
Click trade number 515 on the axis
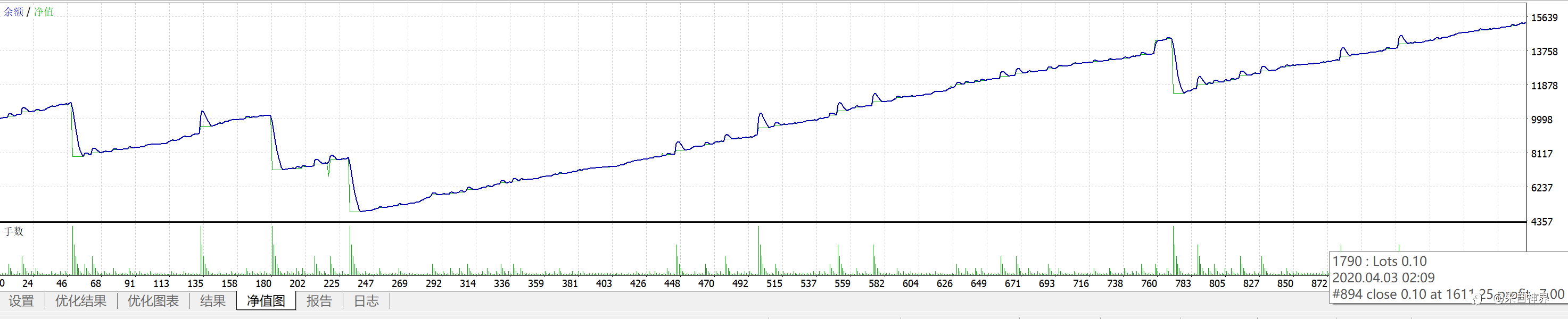click(775, 283)
